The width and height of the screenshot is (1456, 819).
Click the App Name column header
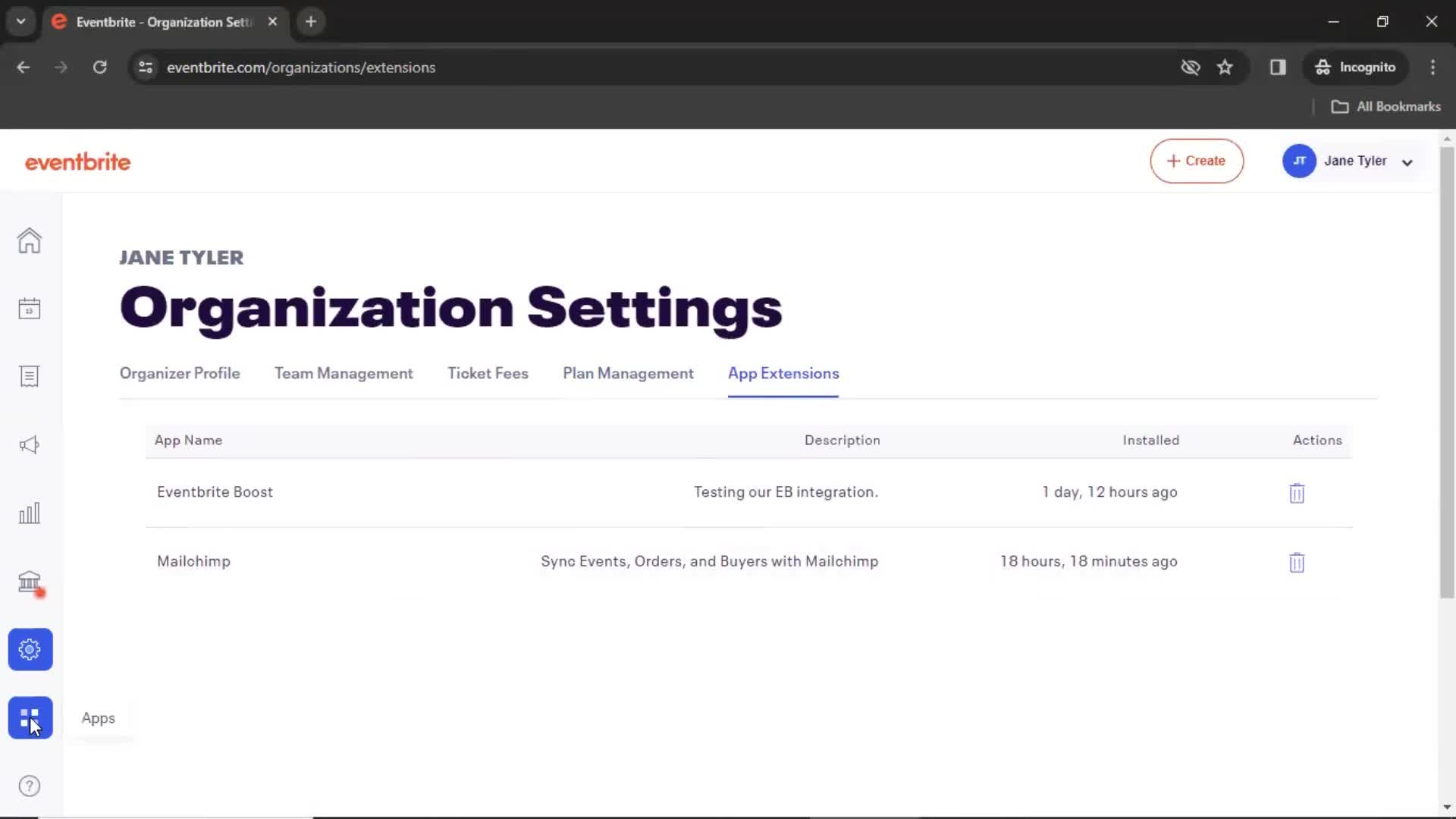[x=188, y=441]
